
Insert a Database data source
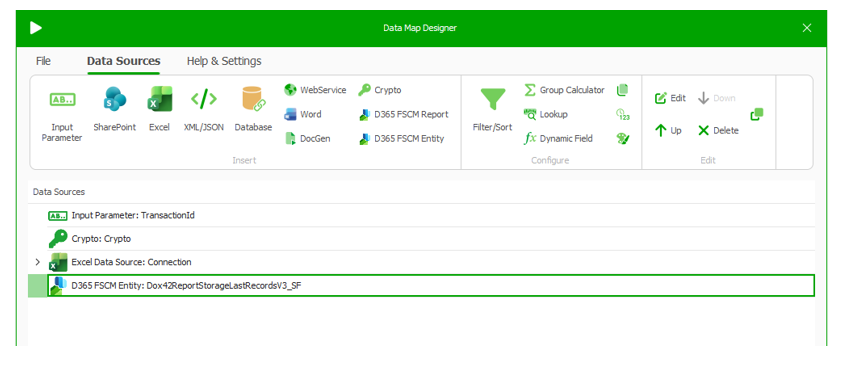(x=253, y=110)
